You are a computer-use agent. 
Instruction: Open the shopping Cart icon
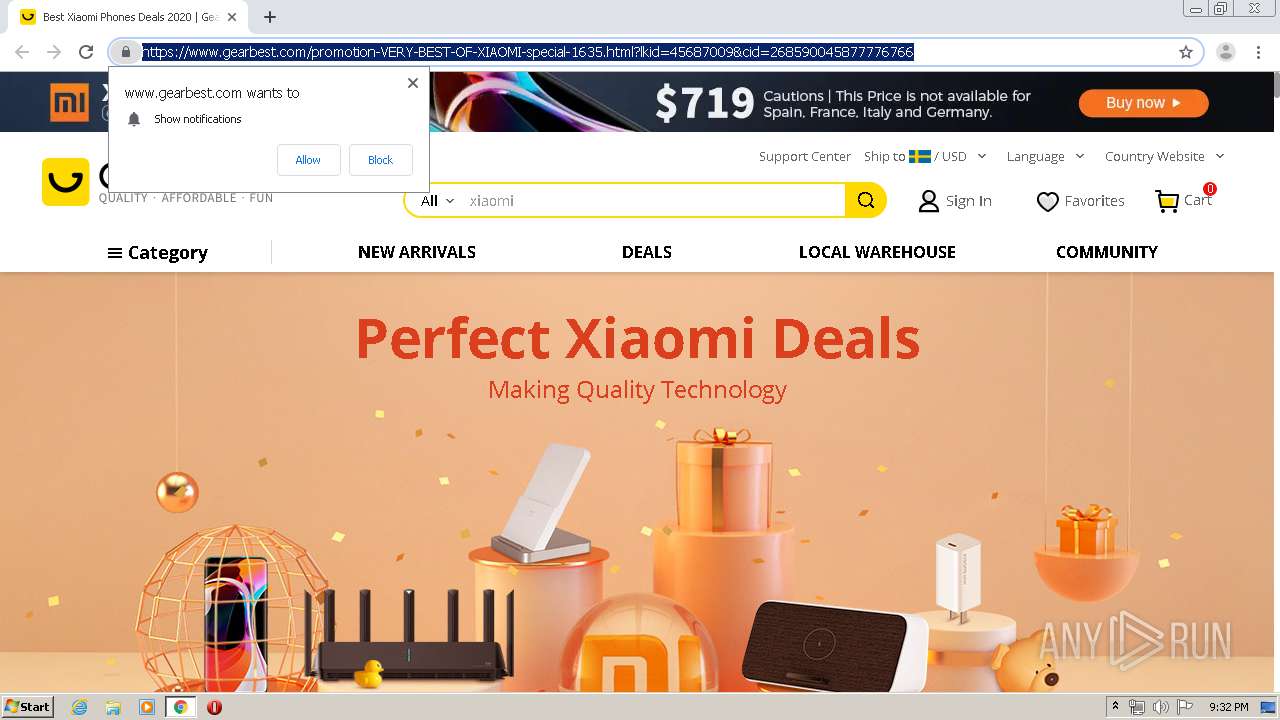click(1167, 201)
